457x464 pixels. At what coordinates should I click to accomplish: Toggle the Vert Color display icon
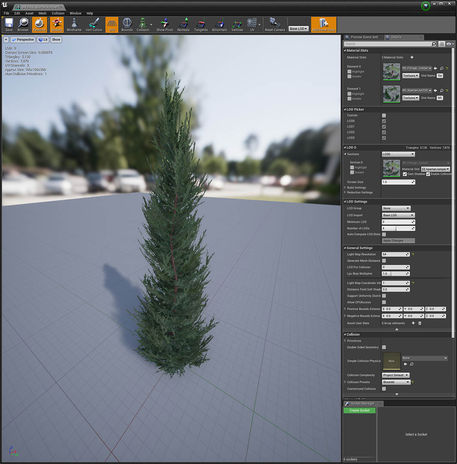point(94,24)
